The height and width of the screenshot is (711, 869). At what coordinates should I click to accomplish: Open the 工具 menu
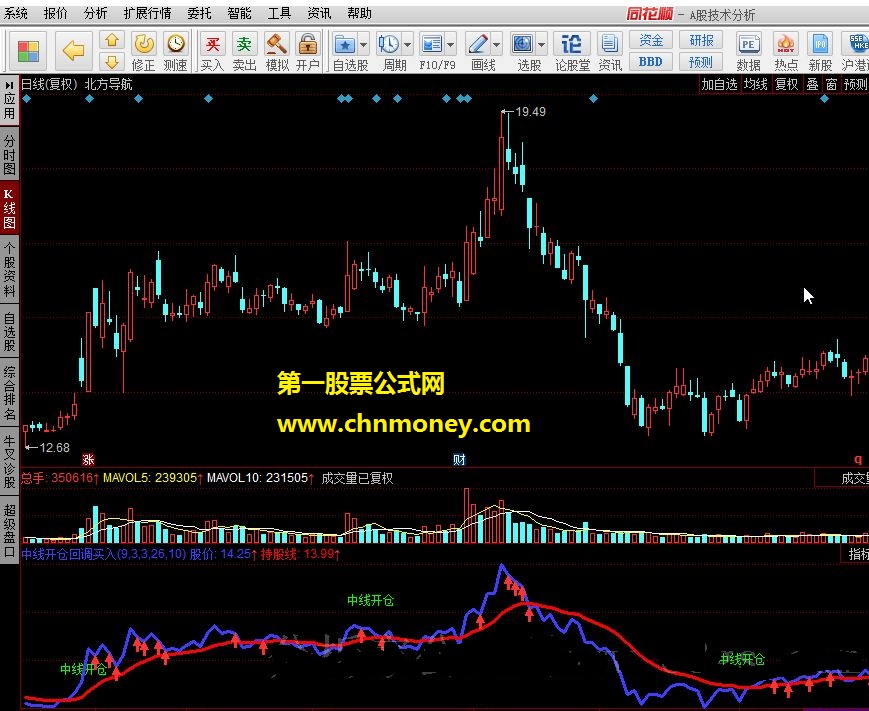click(x=279, y=13)
